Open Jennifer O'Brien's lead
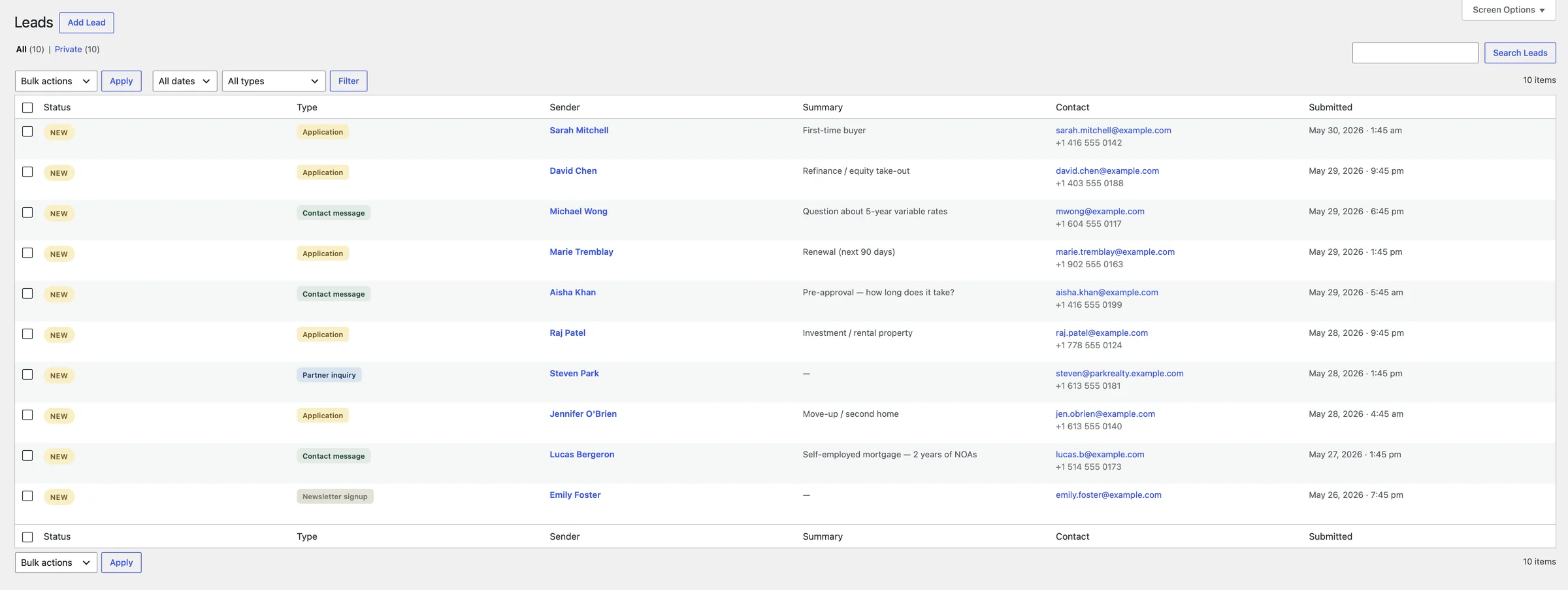This screenshot has height=590, width=1568. pyautogui.click(x=583, y=414)
